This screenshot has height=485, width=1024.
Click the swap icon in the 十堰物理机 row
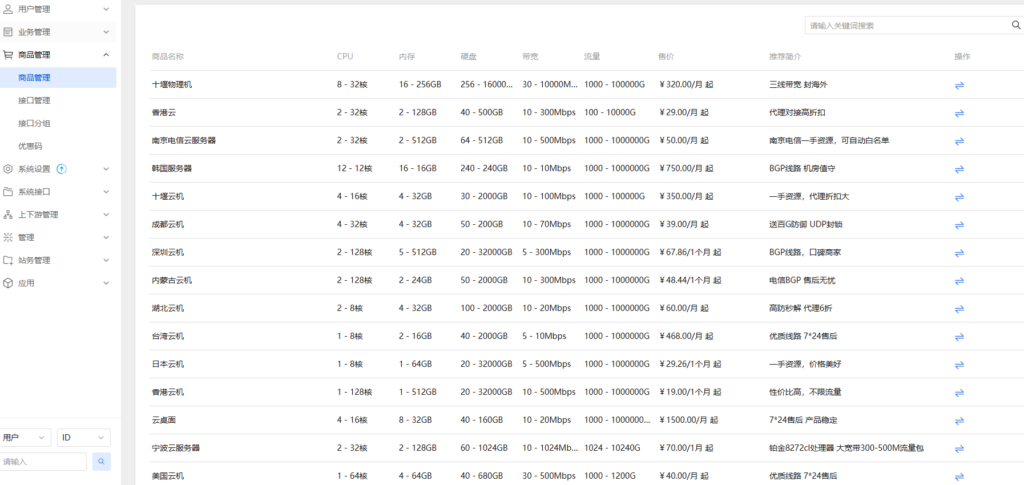coord(959,85)
